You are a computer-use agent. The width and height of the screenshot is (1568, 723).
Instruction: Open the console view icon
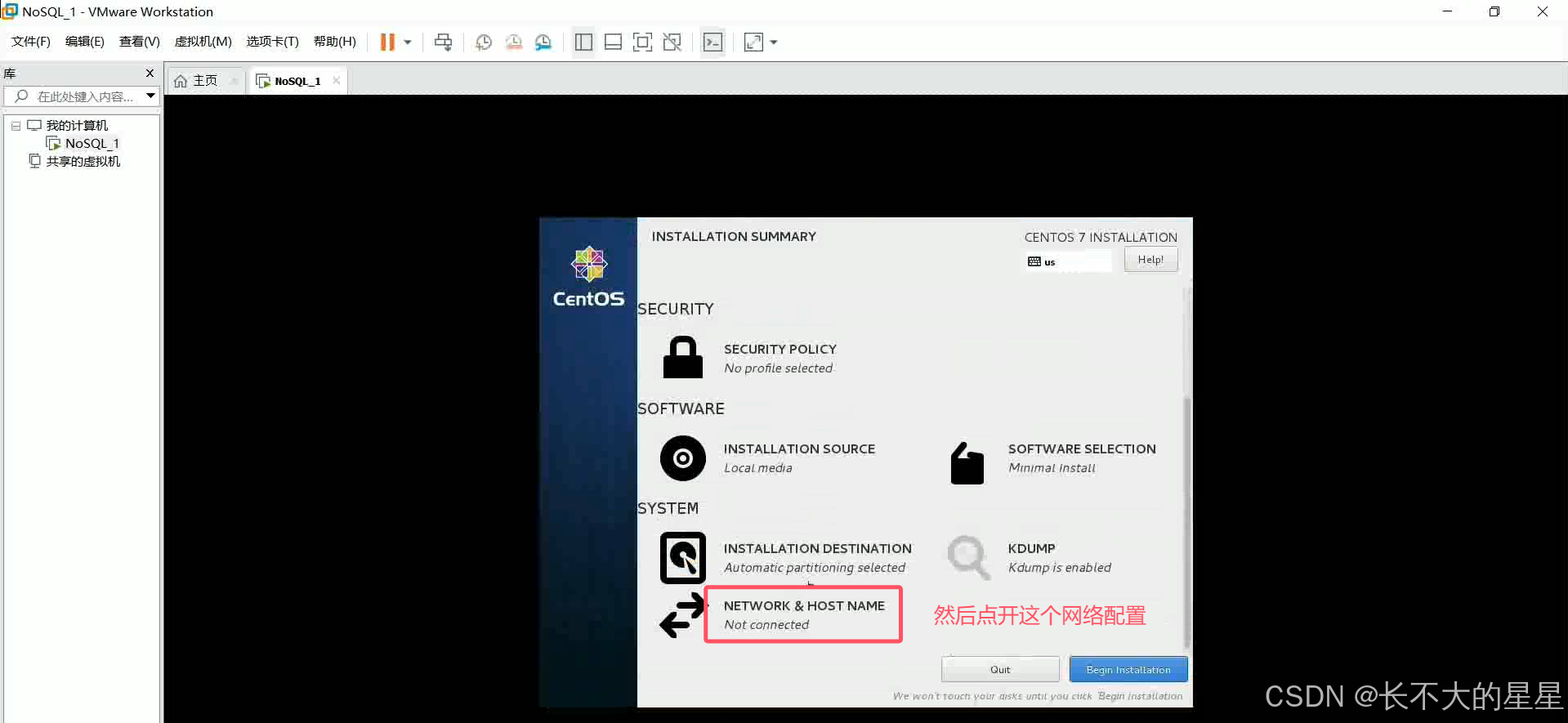713,42
